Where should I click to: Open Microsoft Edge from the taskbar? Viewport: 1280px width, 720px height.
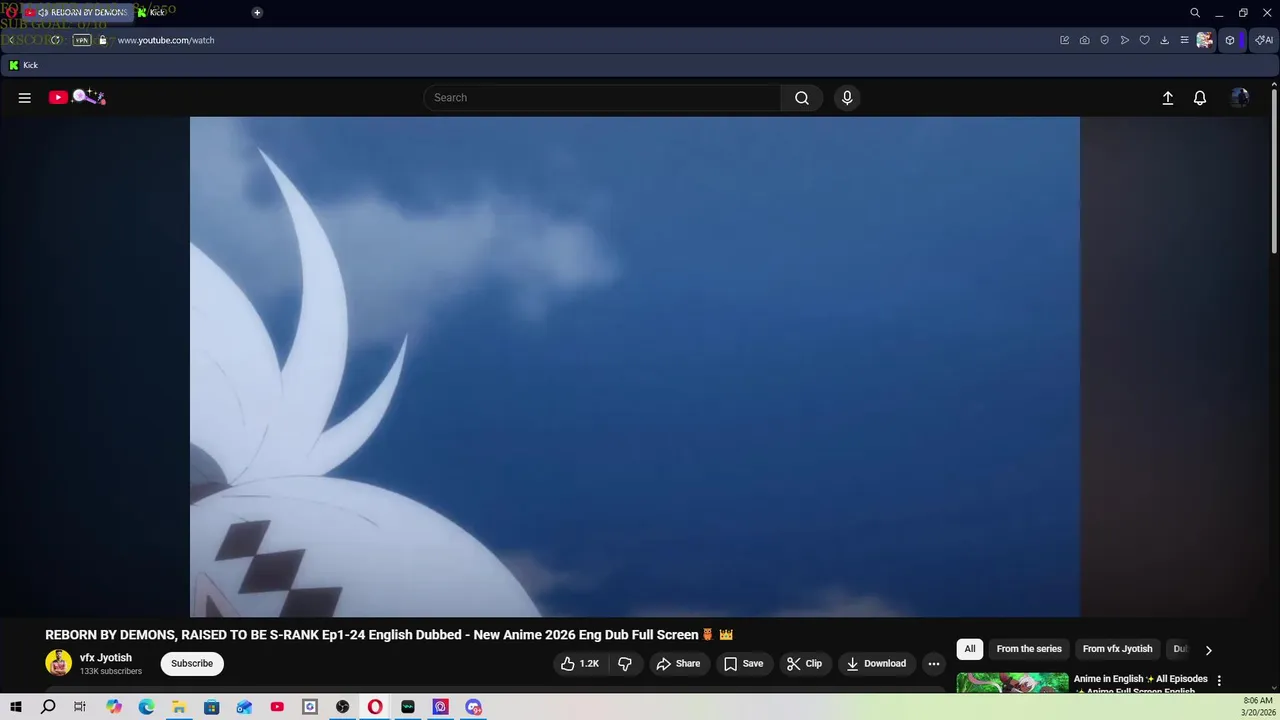tap(146, 707)
